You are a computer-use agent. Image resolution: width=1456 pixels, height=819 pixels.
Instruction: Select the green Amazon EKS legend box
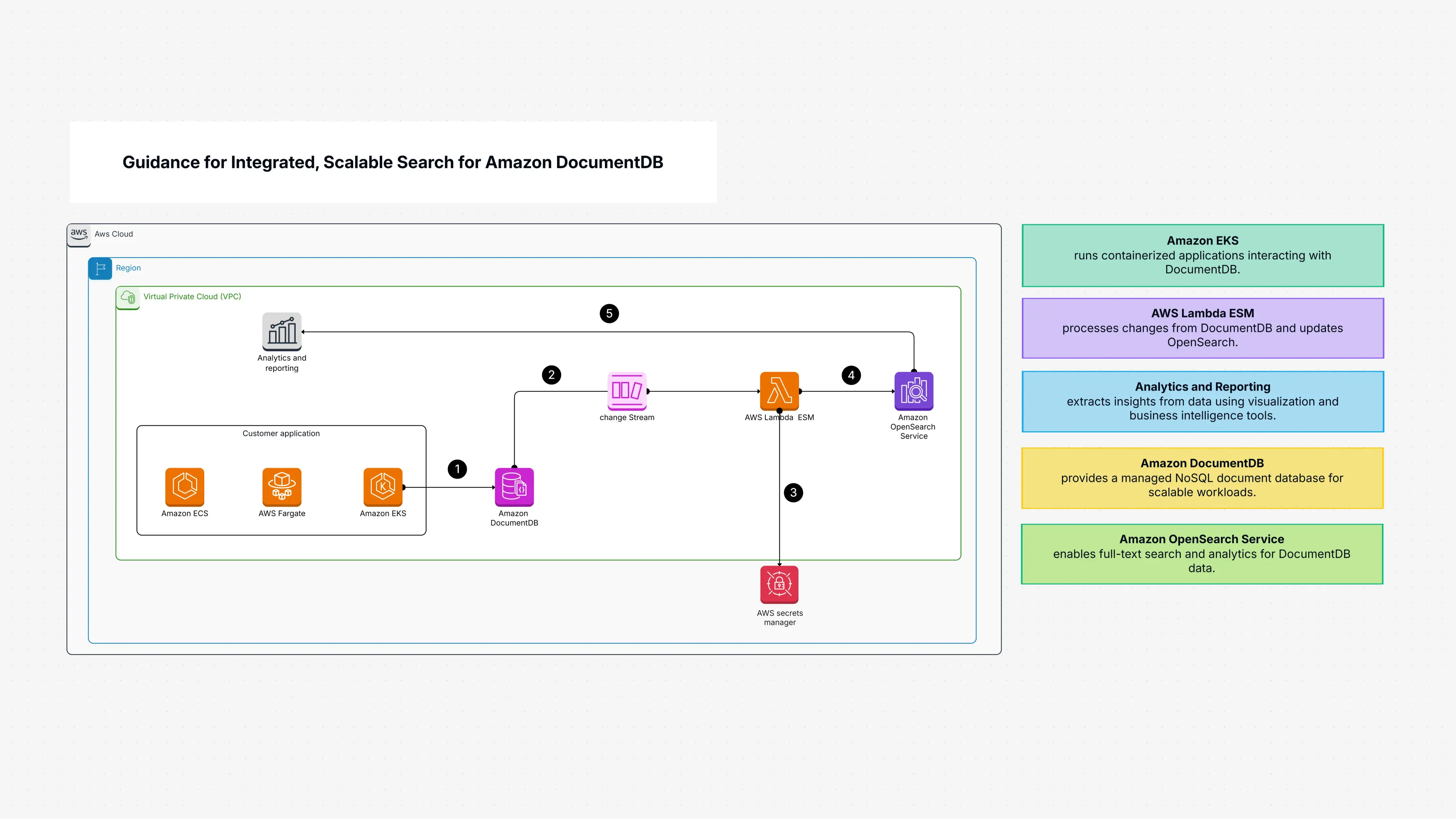(1203, 255)
